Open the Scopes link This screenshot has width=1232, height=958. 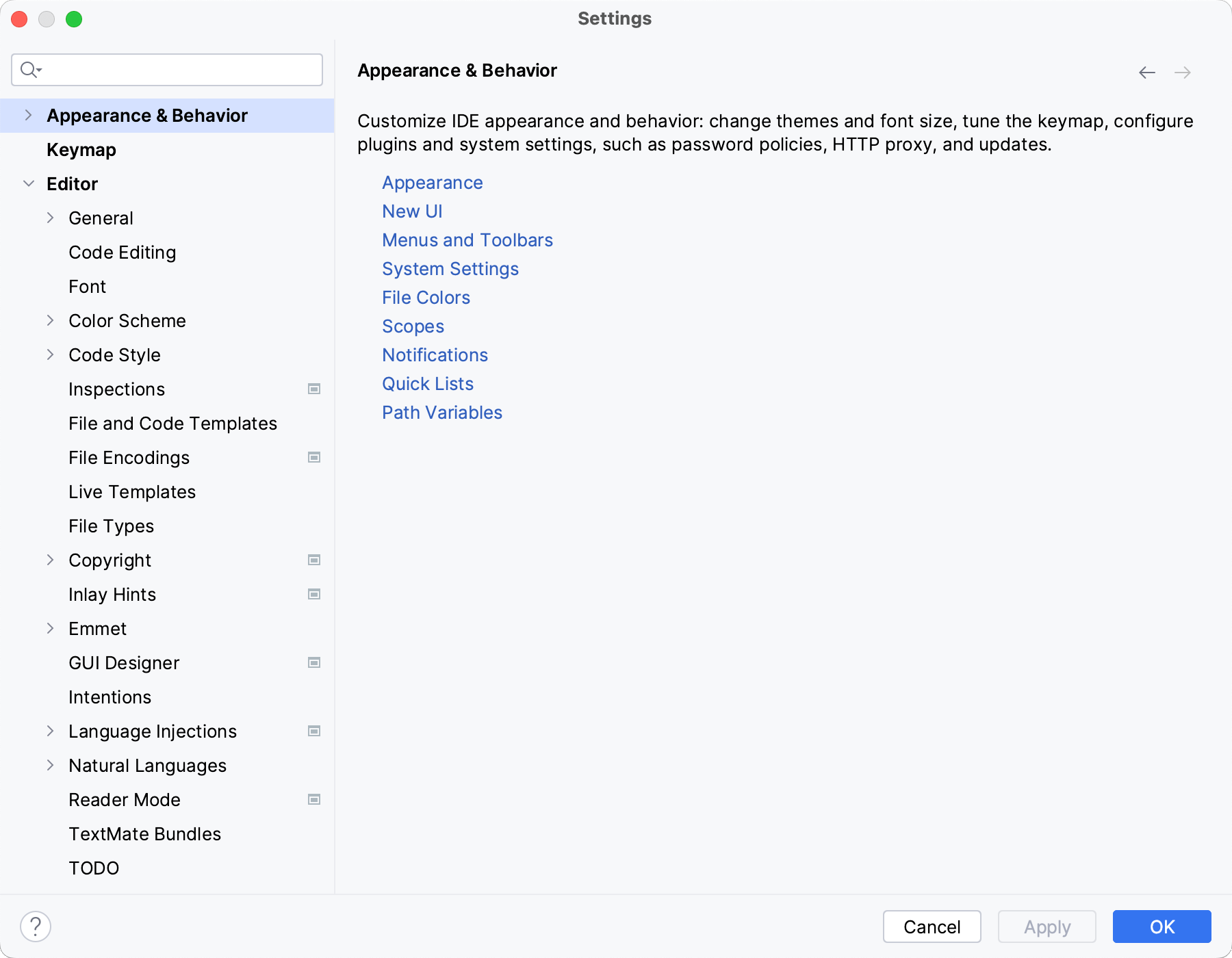tap(413, 326)
